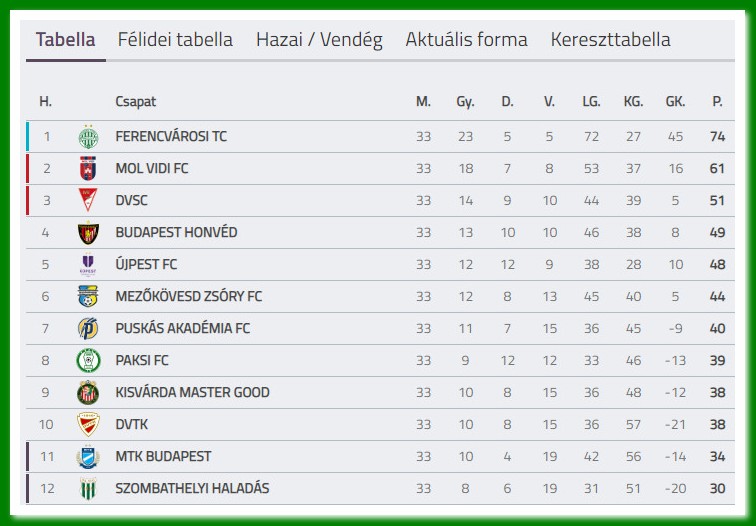Select the Aktuális forma tab

(466, 40)
